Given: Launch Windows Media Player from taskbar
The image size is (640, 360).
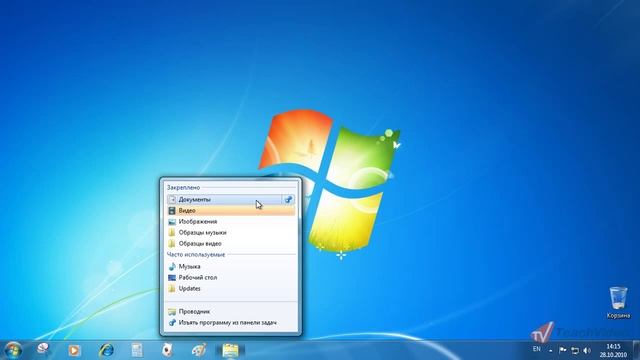Looking at the screenshot, I should pyautogui.click(x=74, y=350).
